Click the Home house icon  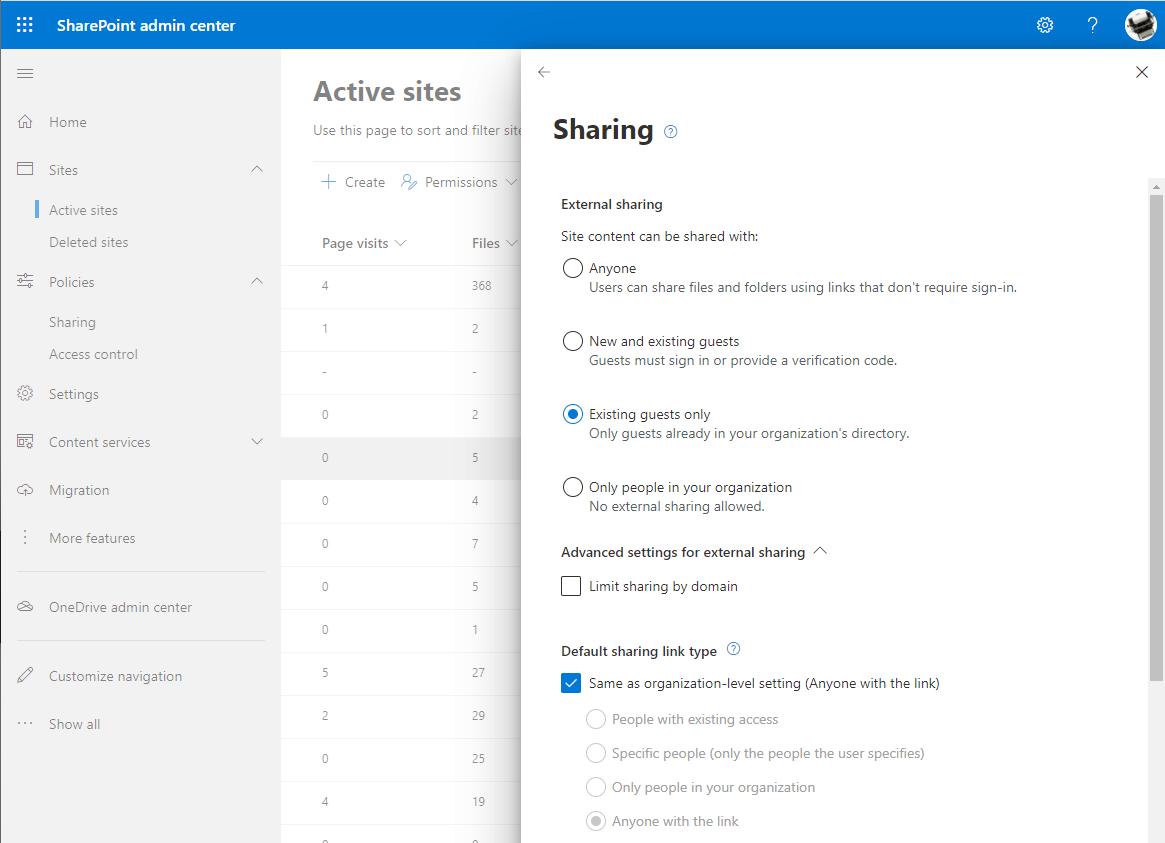click(25, 122)
